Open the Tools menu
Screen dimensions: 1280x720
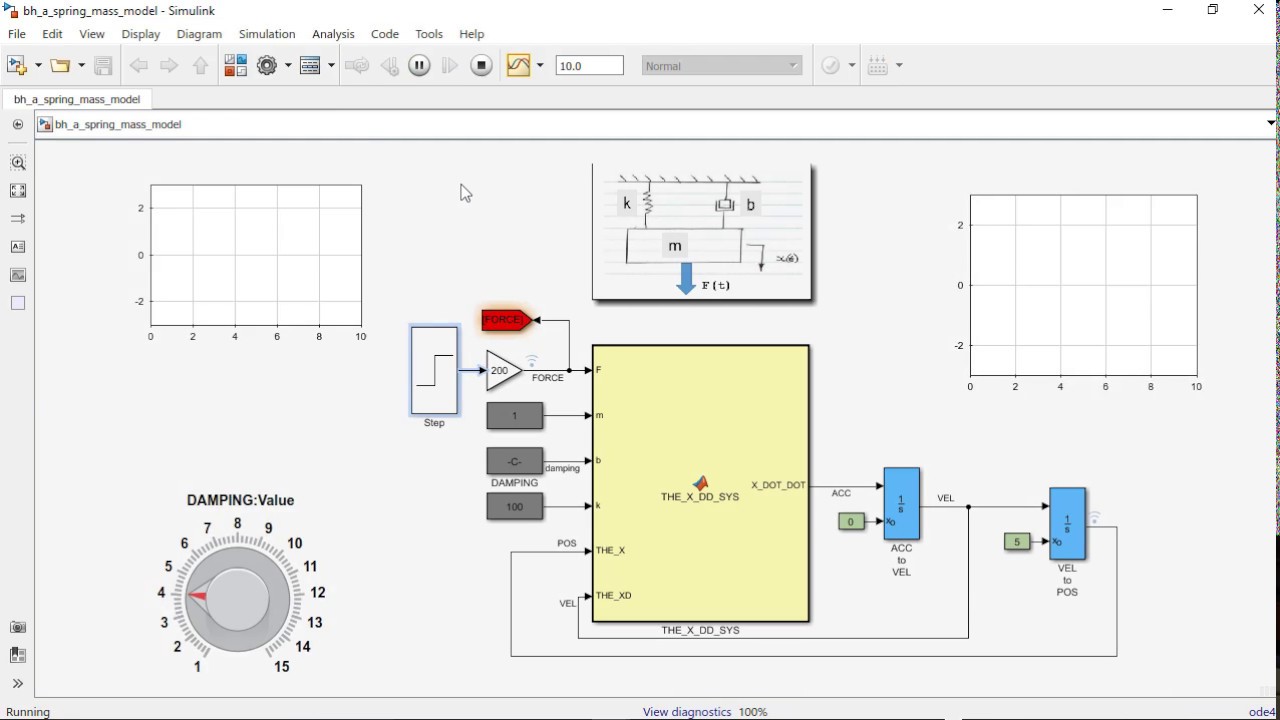(429, 34)
